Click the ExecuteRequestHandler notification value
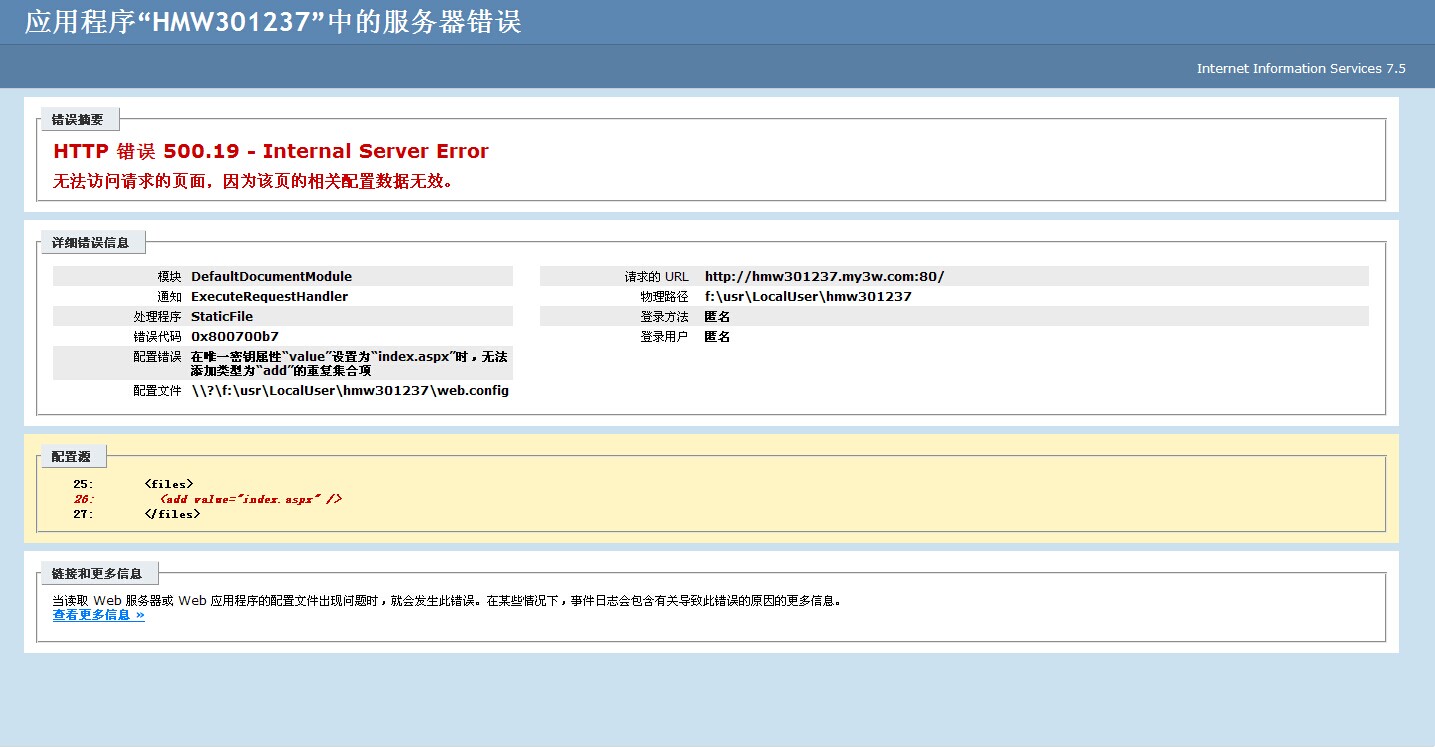The height and width of the screenshot is (747, 1435). (269, 297)
